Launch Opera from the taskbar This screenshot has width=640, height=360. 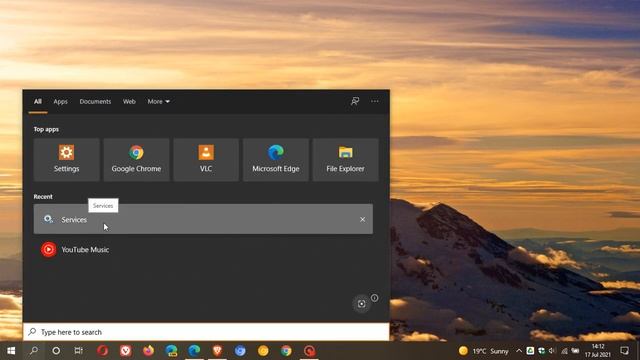[x=102, y=351]
